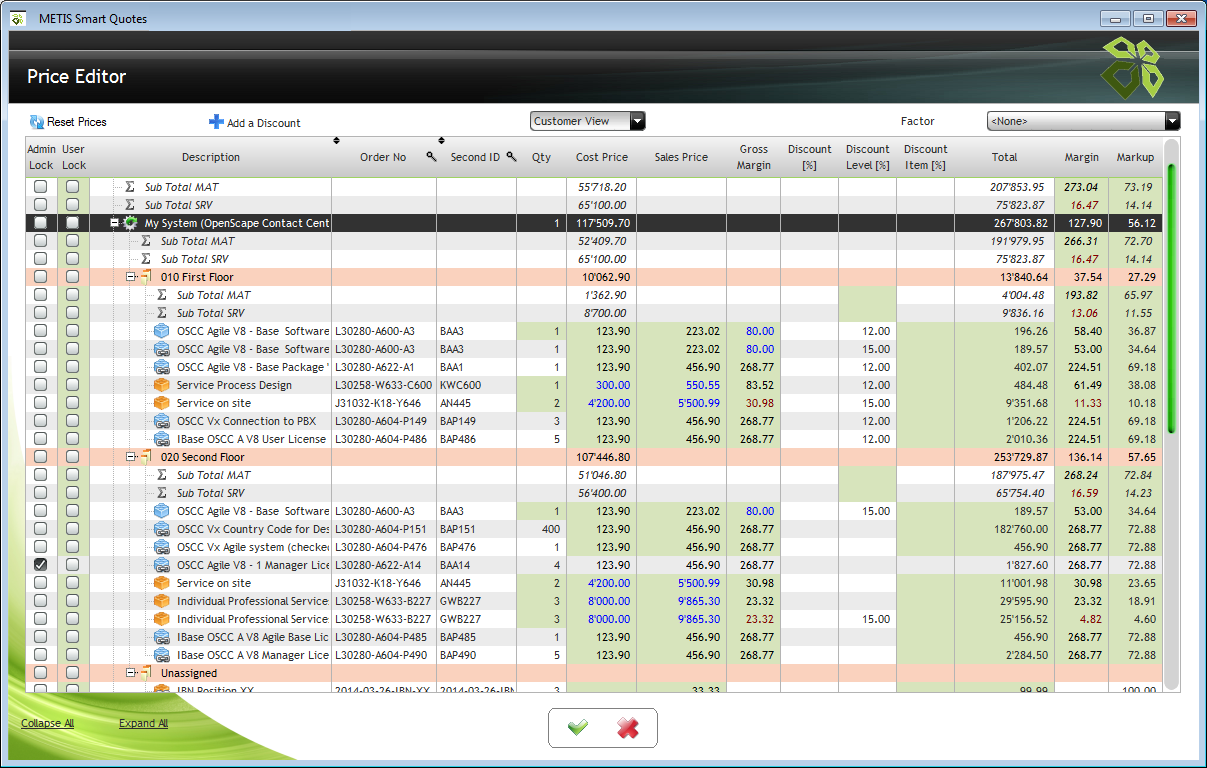Click the icon of IBase OSCC A V8 Manager row
Screen dimensions: 1207x768
pos(161,655)
